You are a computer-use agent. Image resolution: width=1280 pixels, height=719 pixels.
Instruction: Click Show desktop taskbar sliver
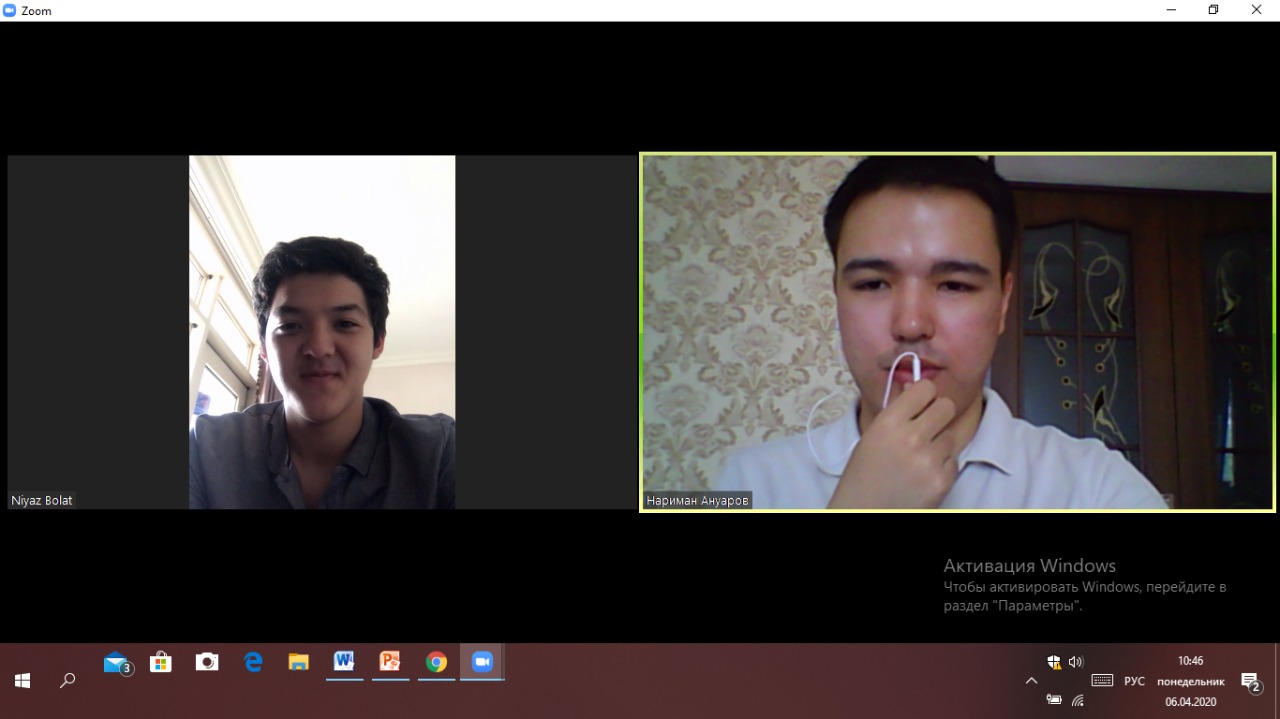[x=1277, y=681]
